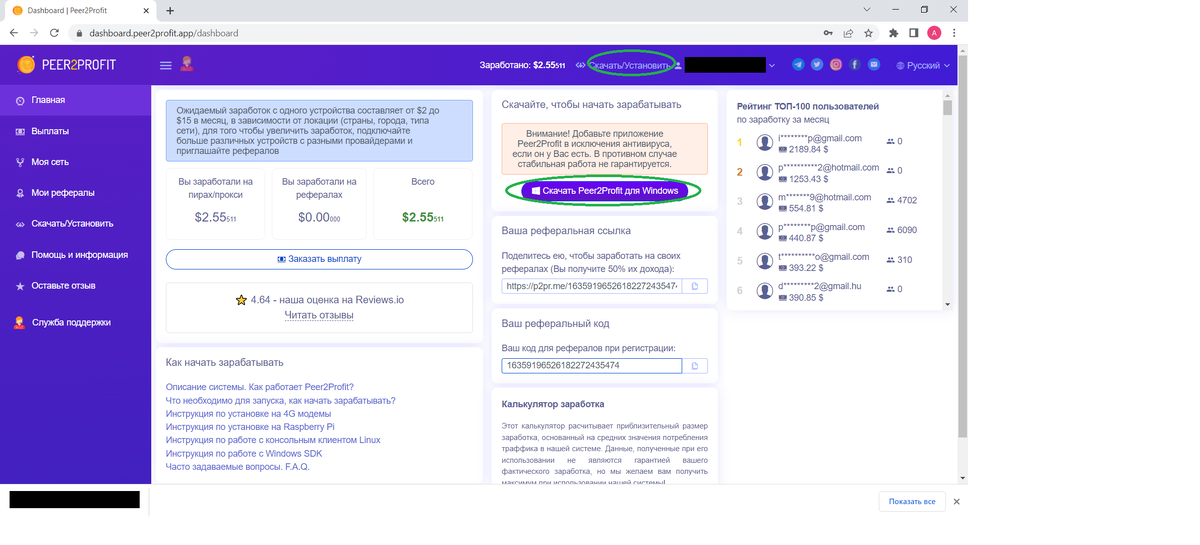Close the downloads bar at the bottom
This screenshot has height=545, width=1200.
(956, 501)
